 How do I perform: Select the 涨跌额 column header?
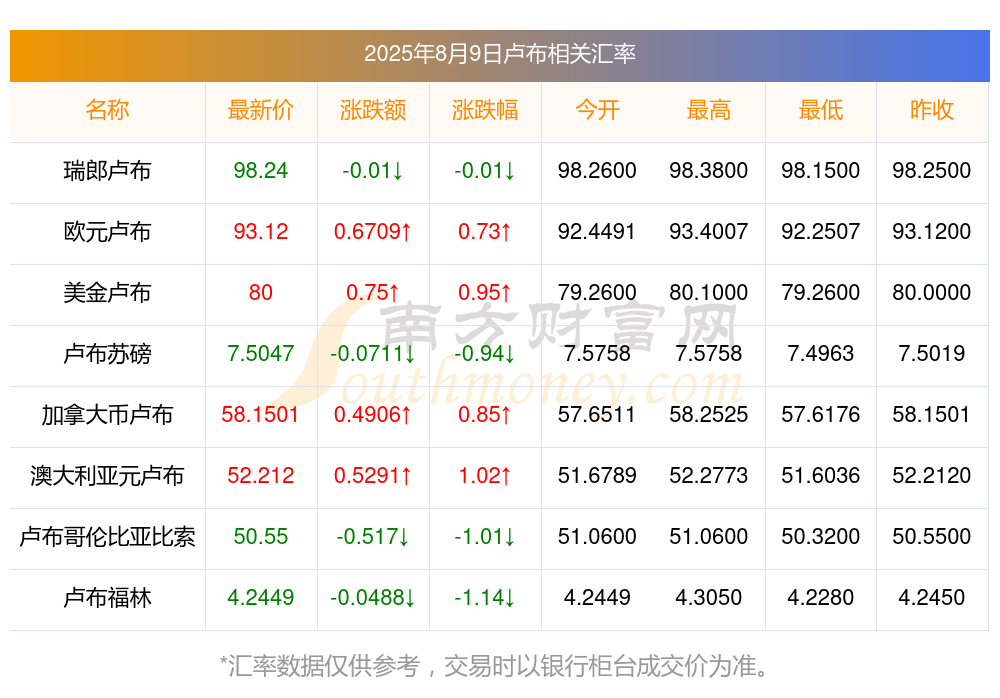[372, 110]
